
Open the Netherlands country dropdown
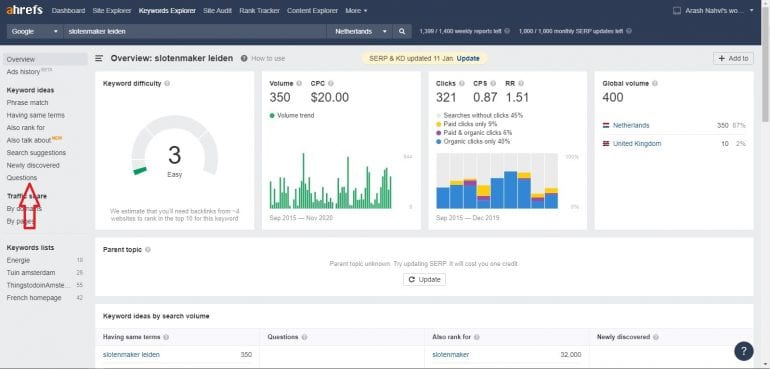[x=360, y=31]
